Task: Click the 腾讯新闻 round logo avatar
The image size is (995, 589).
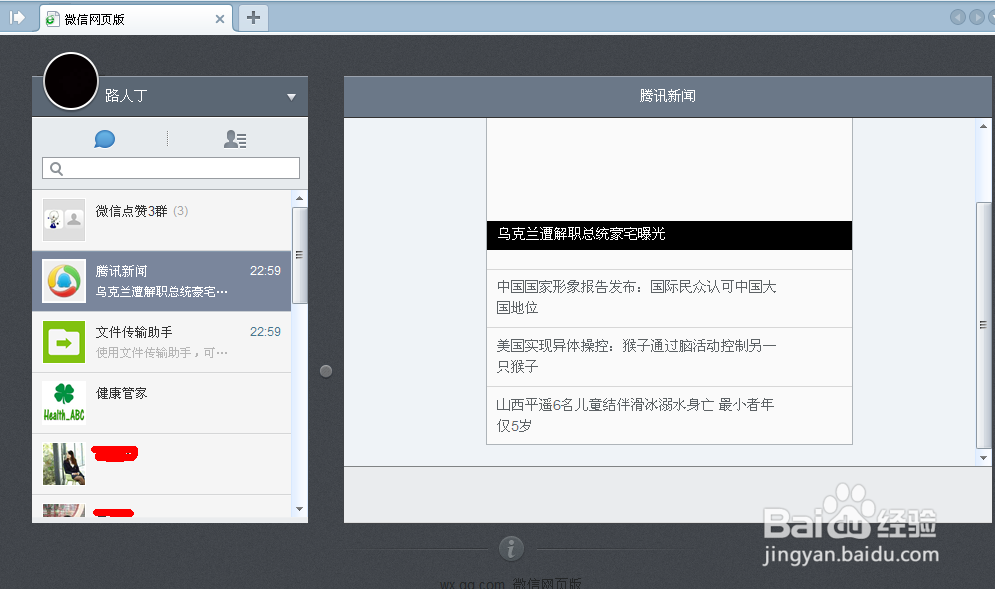Action: point(64,281)
